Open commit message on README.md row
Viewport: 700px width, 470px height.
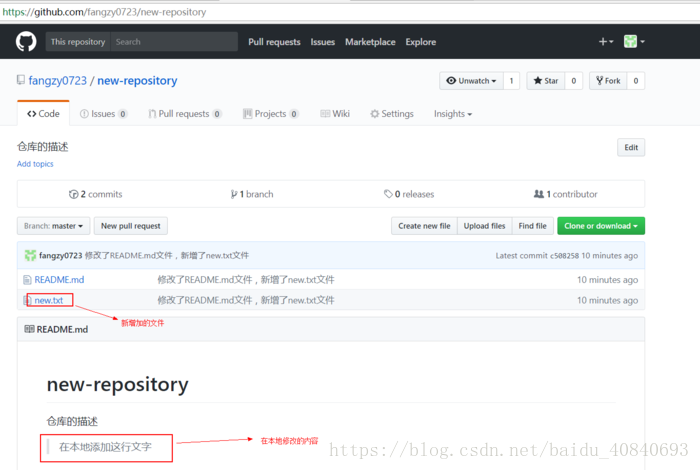[246, 280]
